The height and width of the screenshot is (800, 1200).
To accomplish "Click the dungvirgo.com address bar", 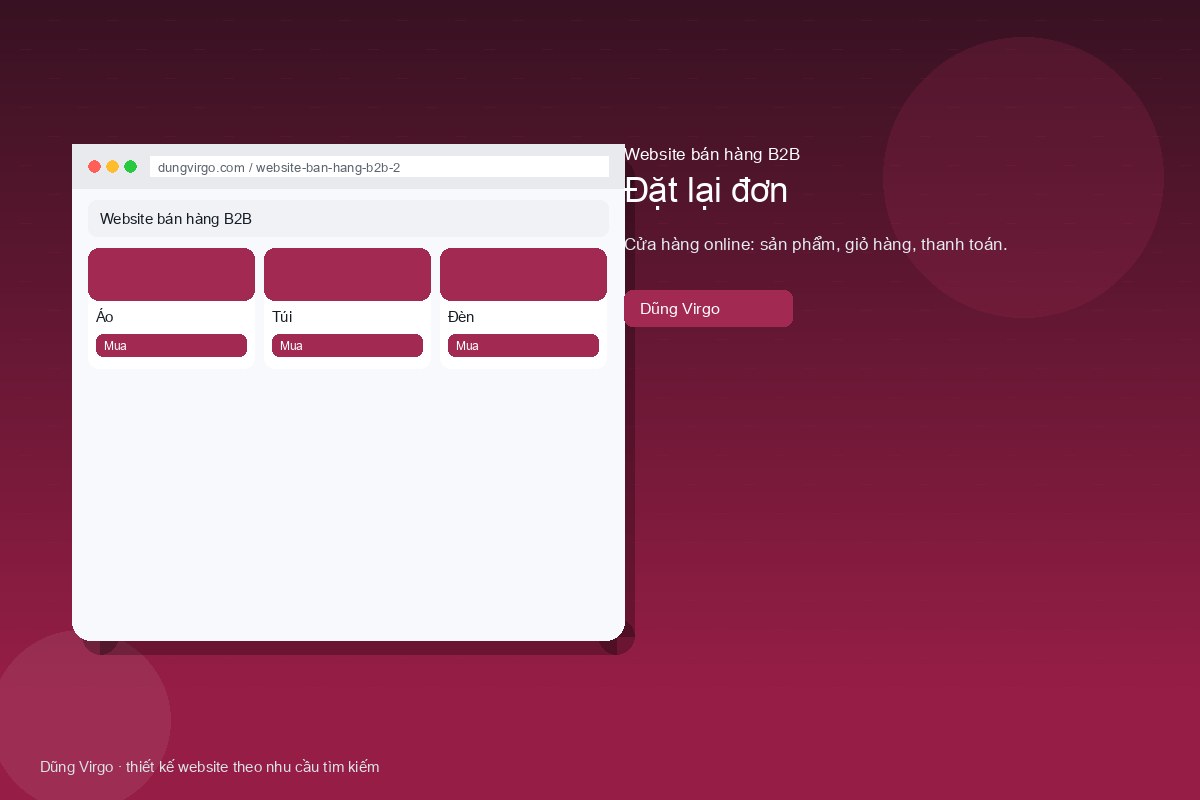I will 379,167.
